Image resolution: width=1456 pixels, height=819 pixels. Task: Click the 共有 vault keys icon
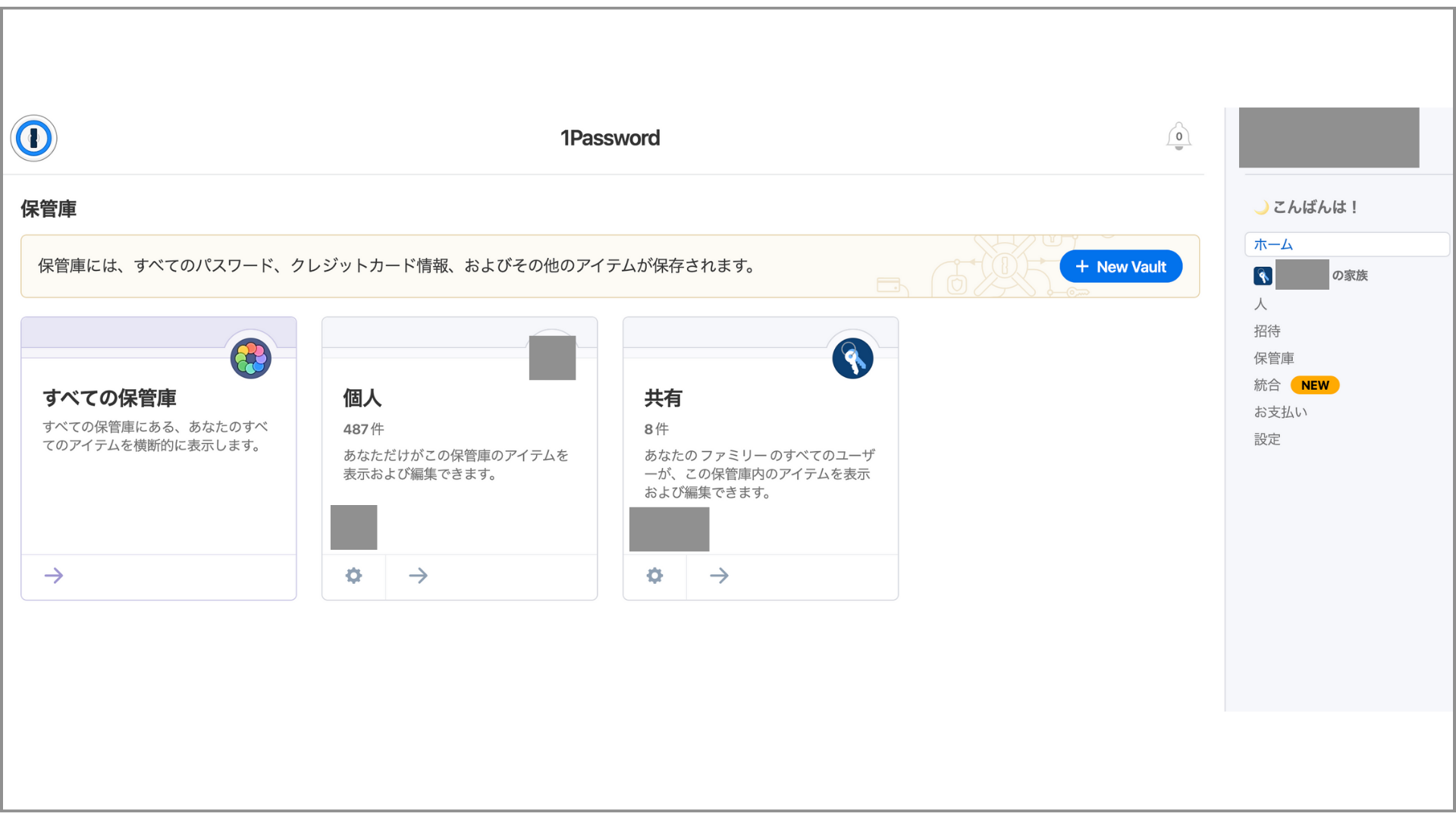pos(852,359)
